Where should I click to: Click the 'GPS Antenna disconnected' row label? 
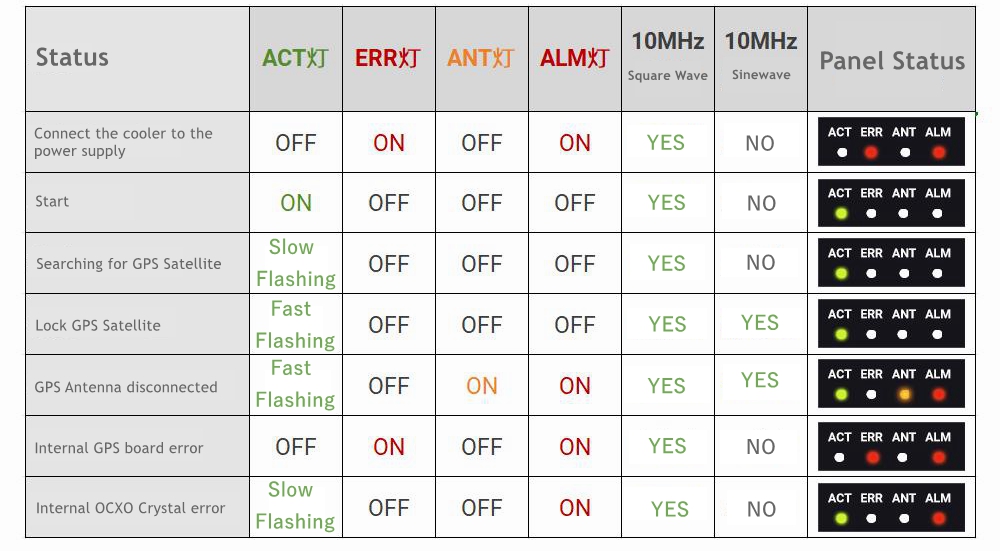coord(126,387)
